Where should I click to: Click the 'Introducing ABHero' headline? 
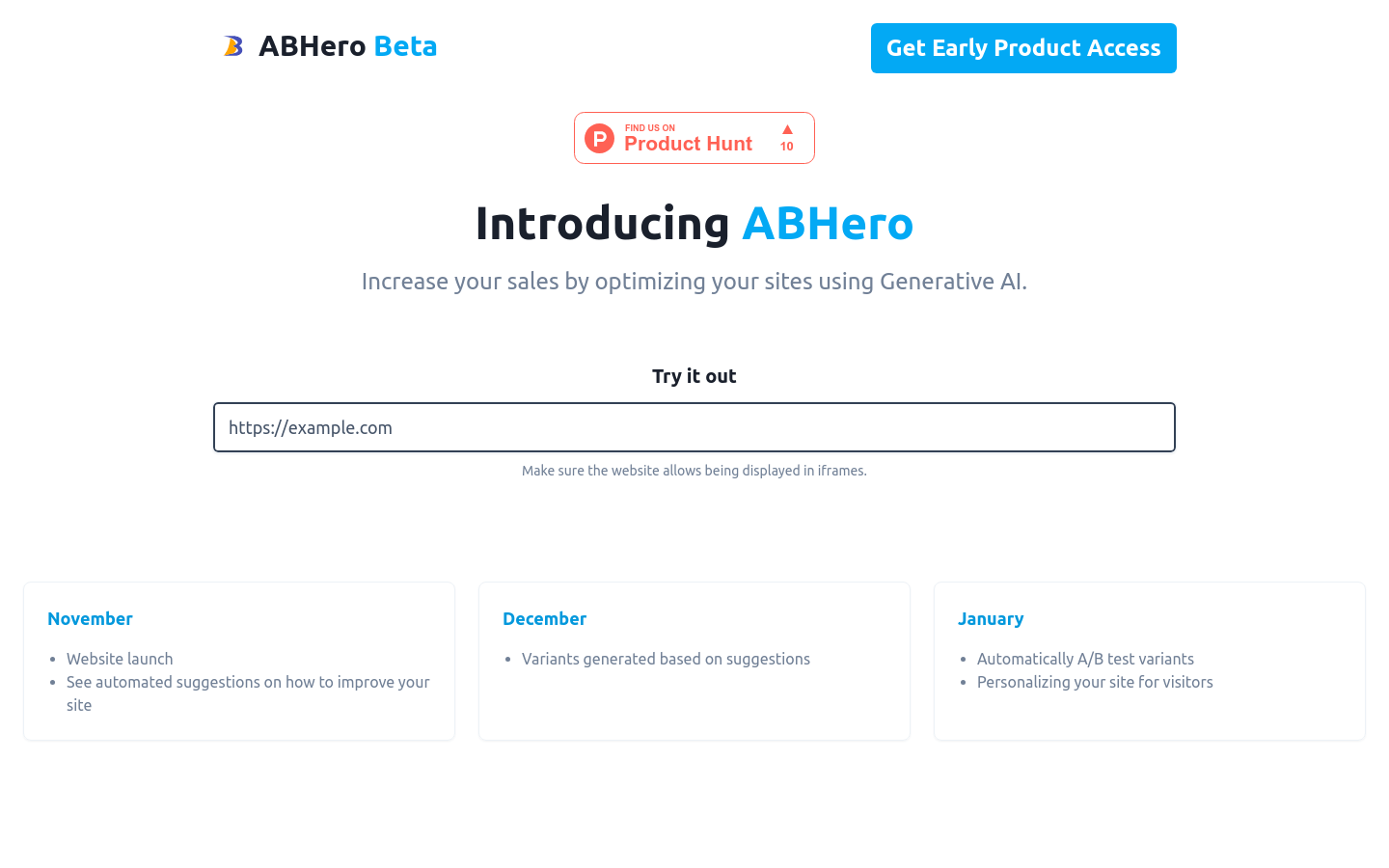pyautogui.click(x=694, y=223)
